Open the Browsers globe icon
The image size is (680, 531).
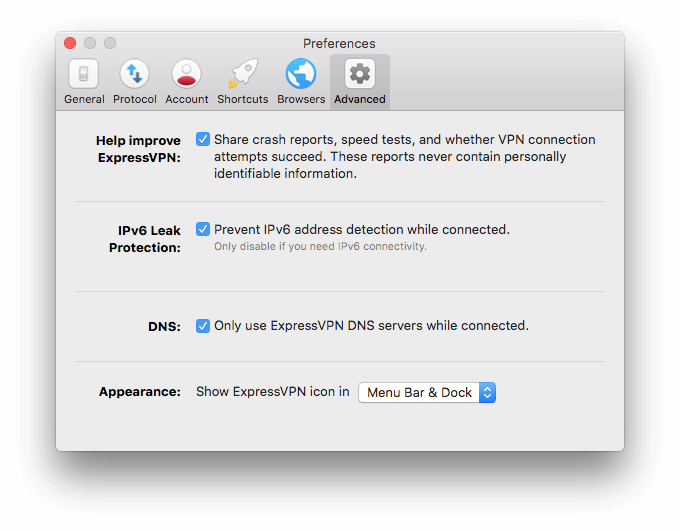(x=301, y=74)
